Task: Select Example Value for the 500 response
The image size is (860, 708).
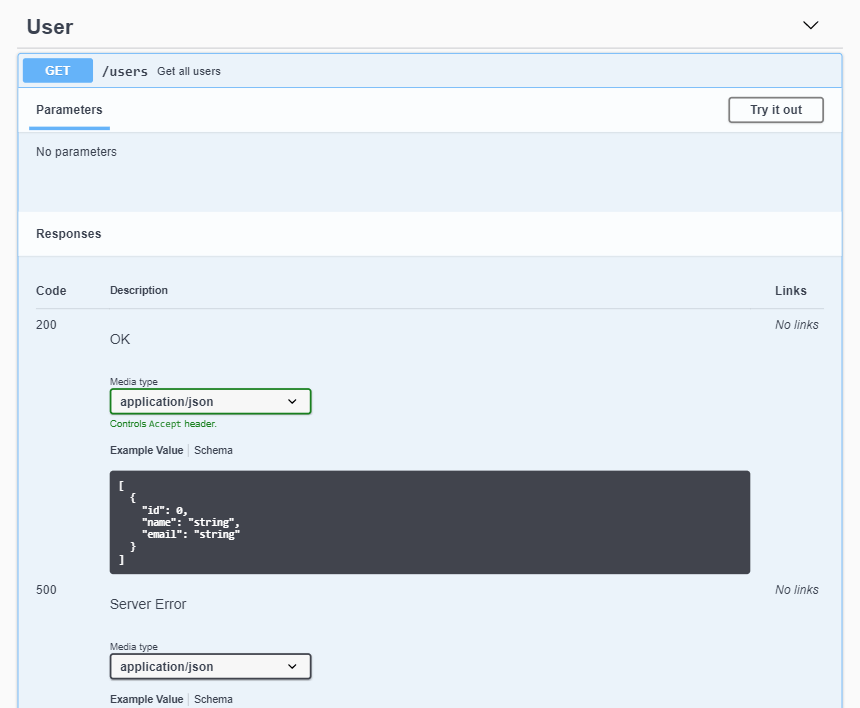Action: click(x=146, y=699)
